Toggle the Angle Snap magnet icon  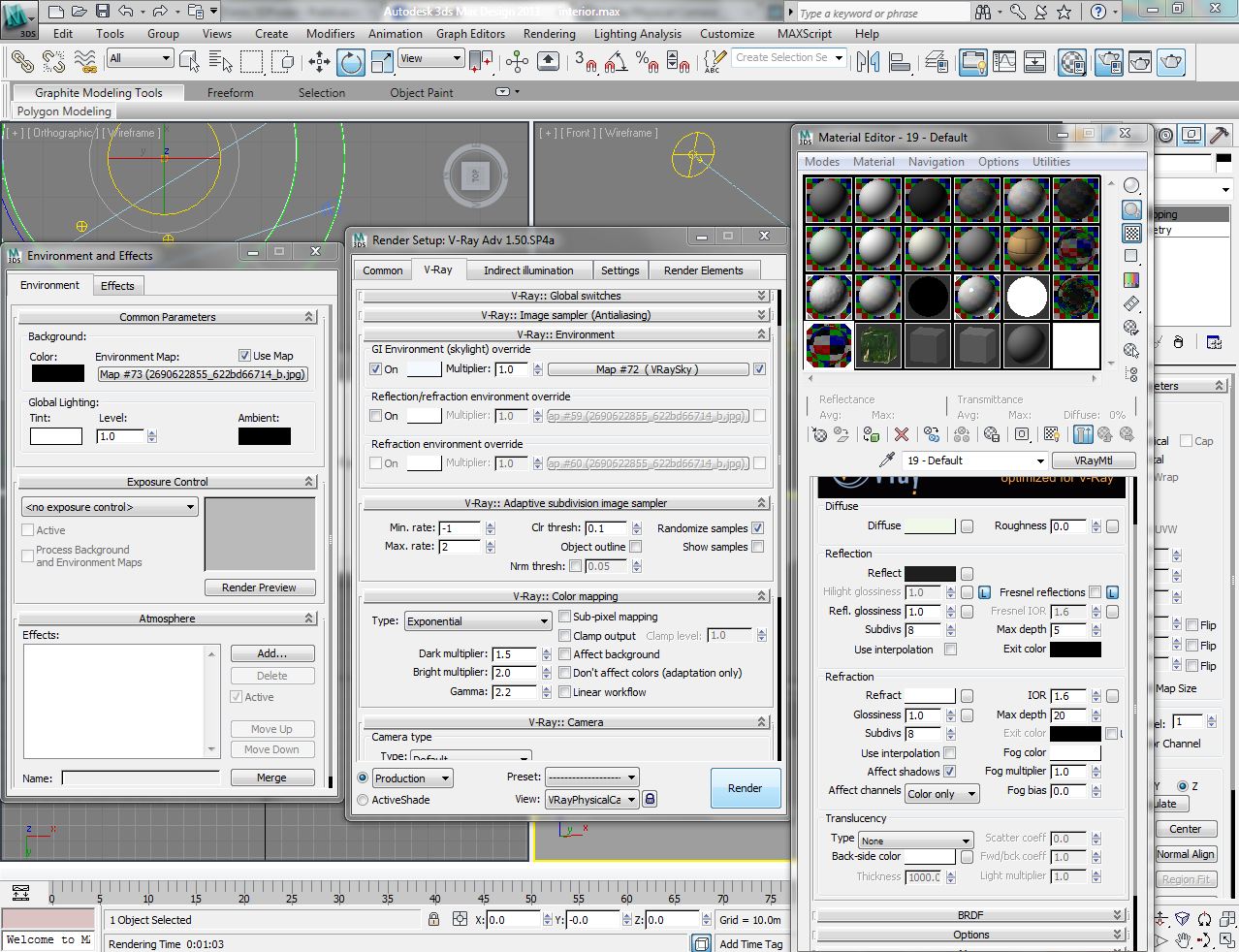coord(615,62)
